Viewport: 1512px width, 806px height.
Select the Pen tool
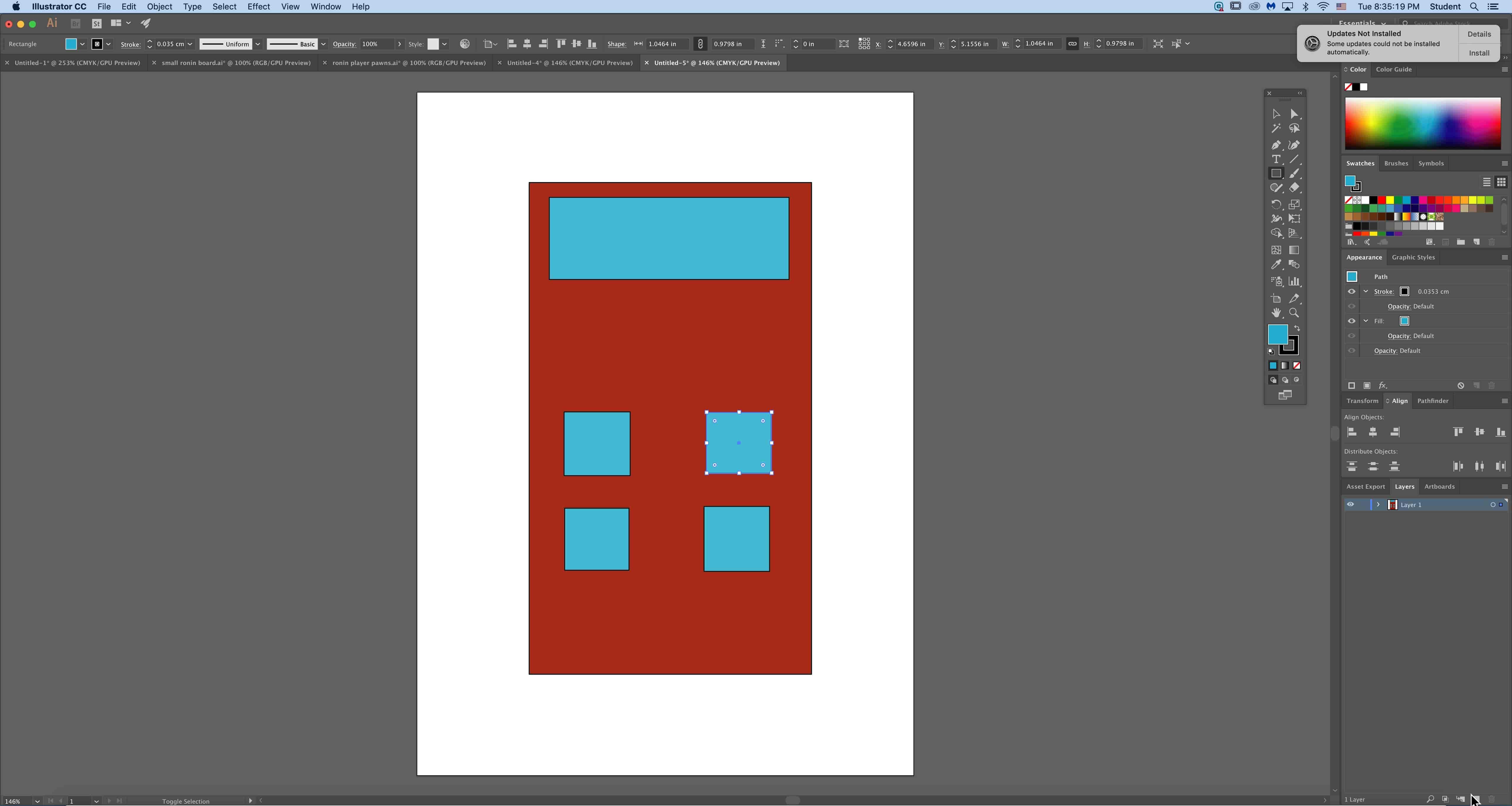click(1276, 145)
